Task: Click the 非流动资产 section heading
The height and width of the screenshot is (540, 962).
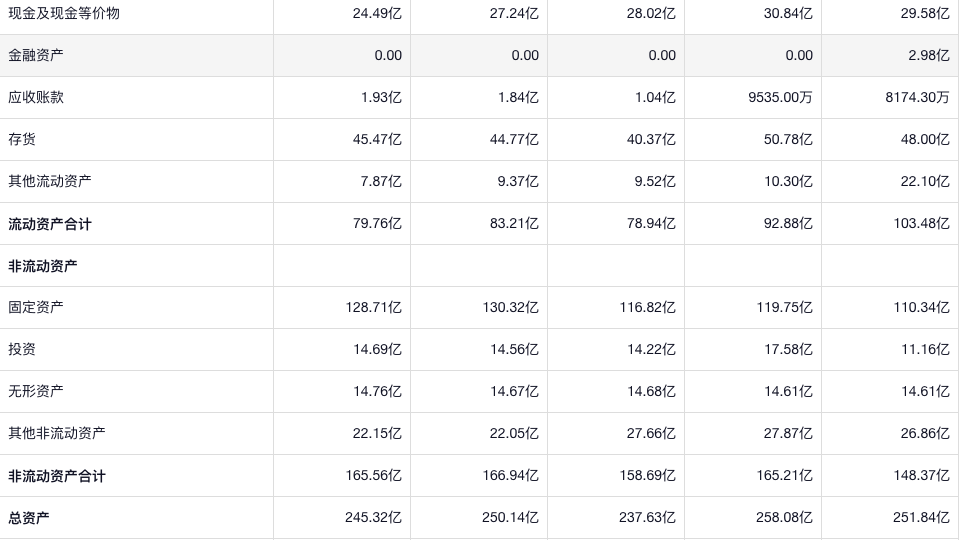Action: click(43, 265)
